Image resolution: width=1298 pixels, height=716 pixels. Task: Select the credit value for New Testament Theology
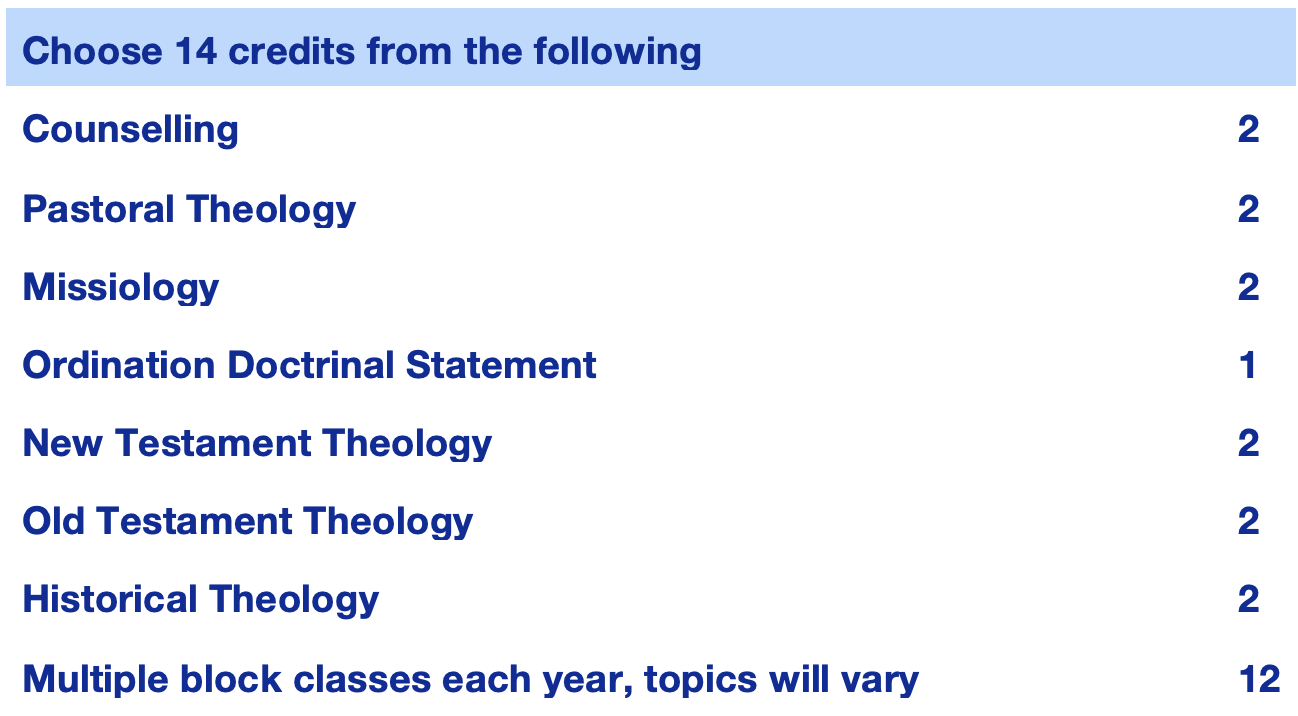point(1248,443)
